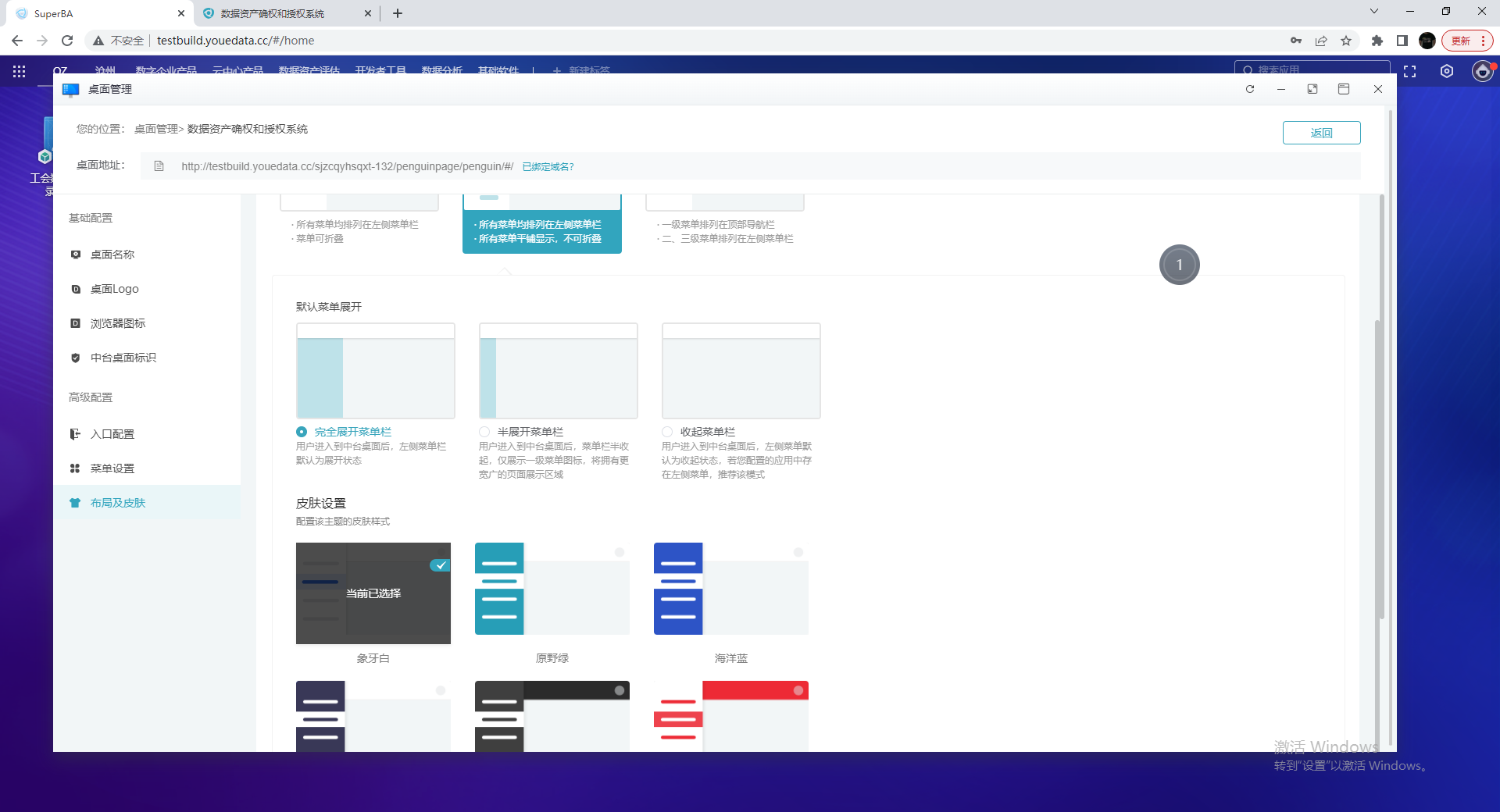Open the apps grid launcher icon
Screen dimensions: 1500x812
pyautogui.click(x=19, y=71)
